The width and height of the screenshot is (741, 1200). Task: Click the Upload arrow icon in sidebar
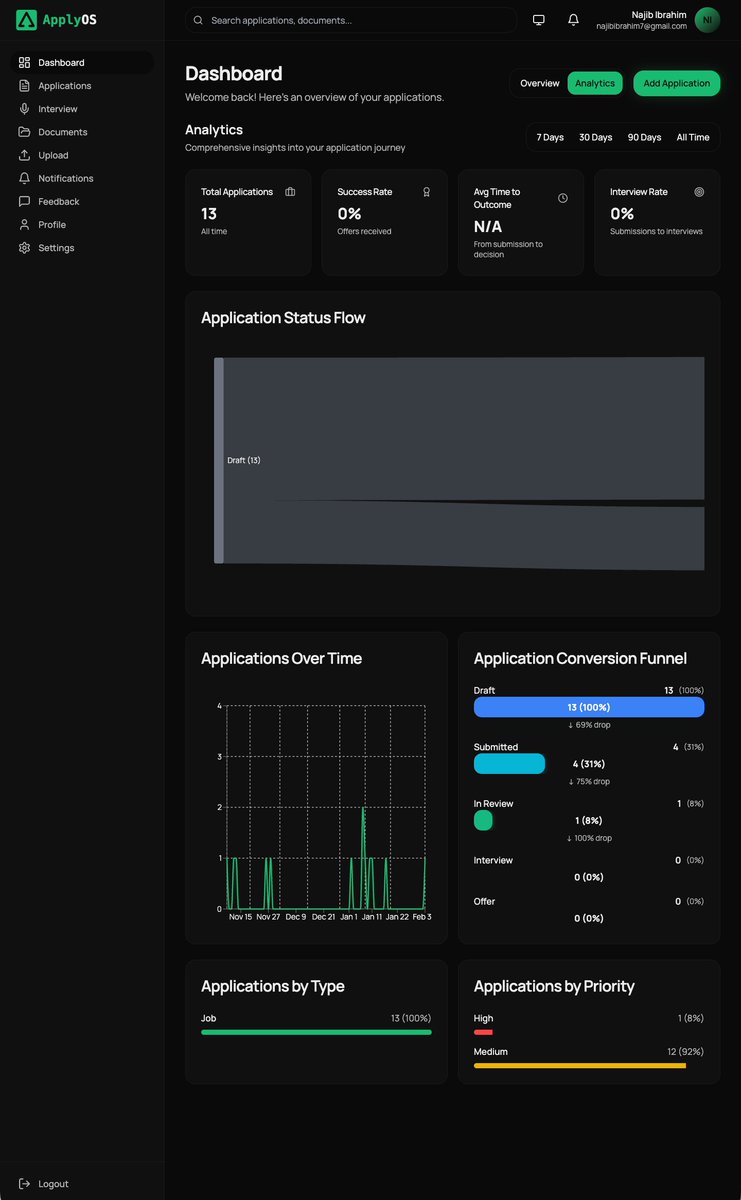(x=25, y=155)
